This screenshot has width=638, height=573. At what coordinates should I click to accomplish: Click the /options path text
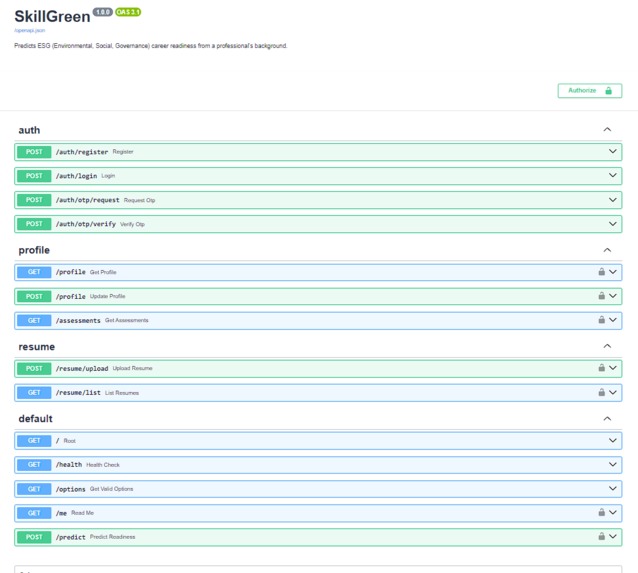pyautogui.click(x=70, y=489)
